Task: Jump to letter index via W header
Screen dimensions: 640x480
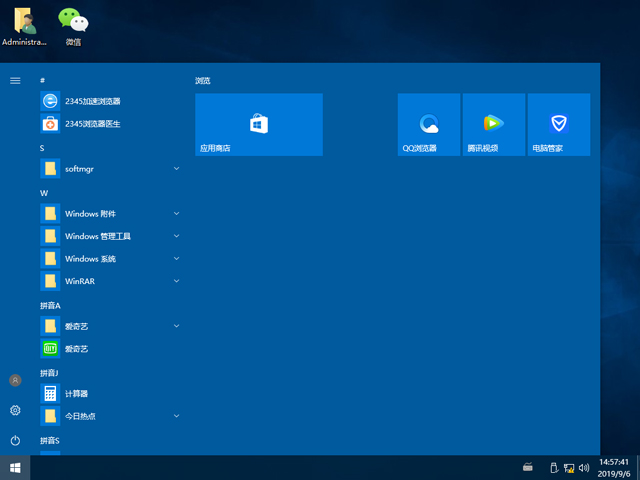Action: (44, 192)
